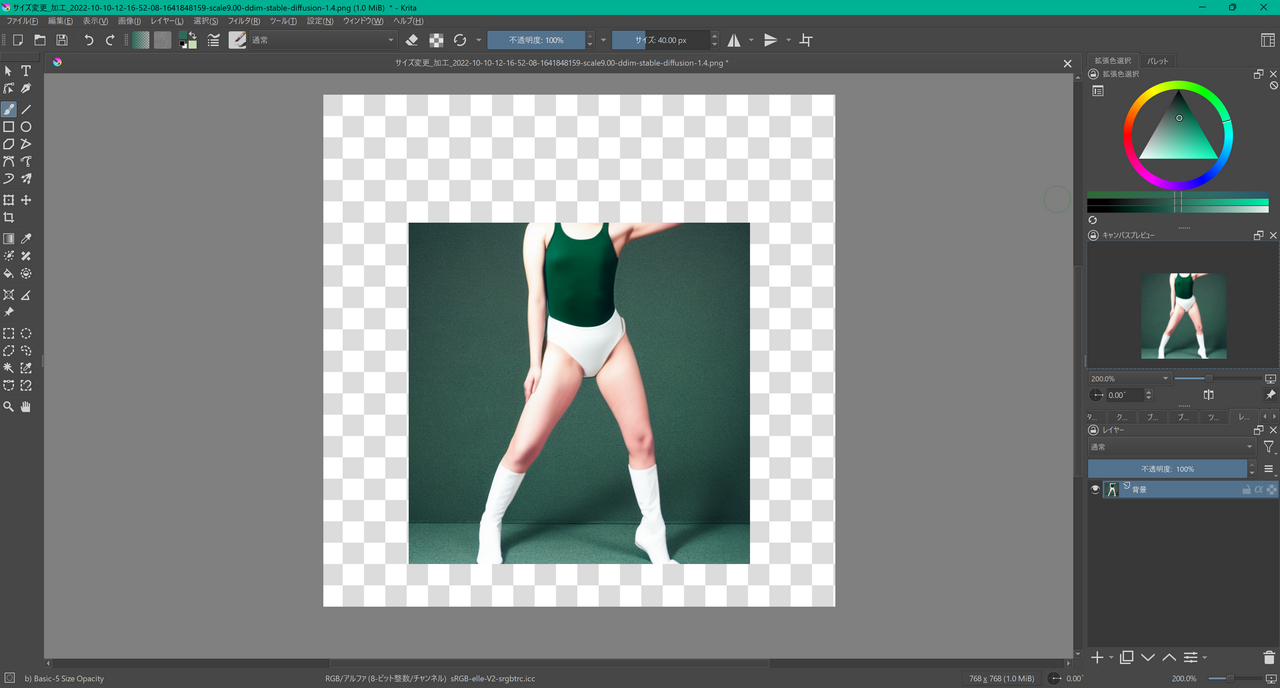Open the layer blending mode dropdown

pyautogui.click(x=1170, y=447)
